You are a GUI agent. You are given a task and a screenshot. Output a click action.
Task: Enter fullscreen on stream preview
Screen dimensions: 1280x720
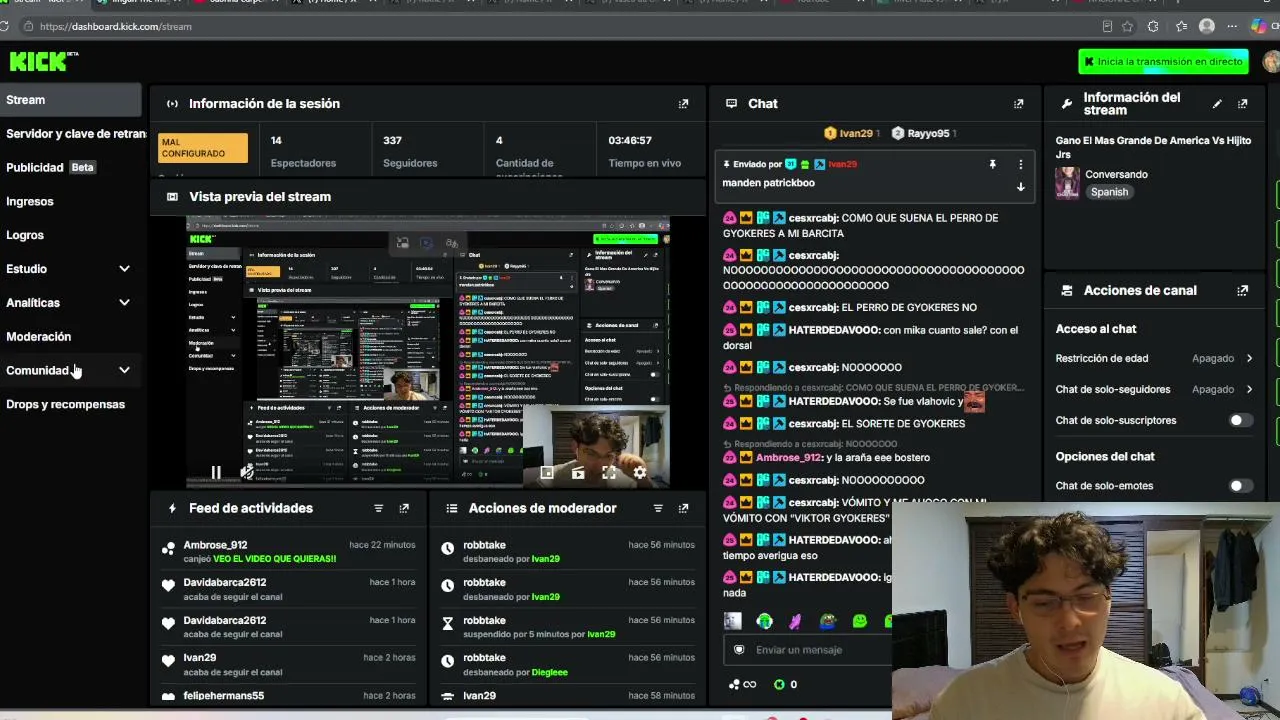[x=609, y=472]
